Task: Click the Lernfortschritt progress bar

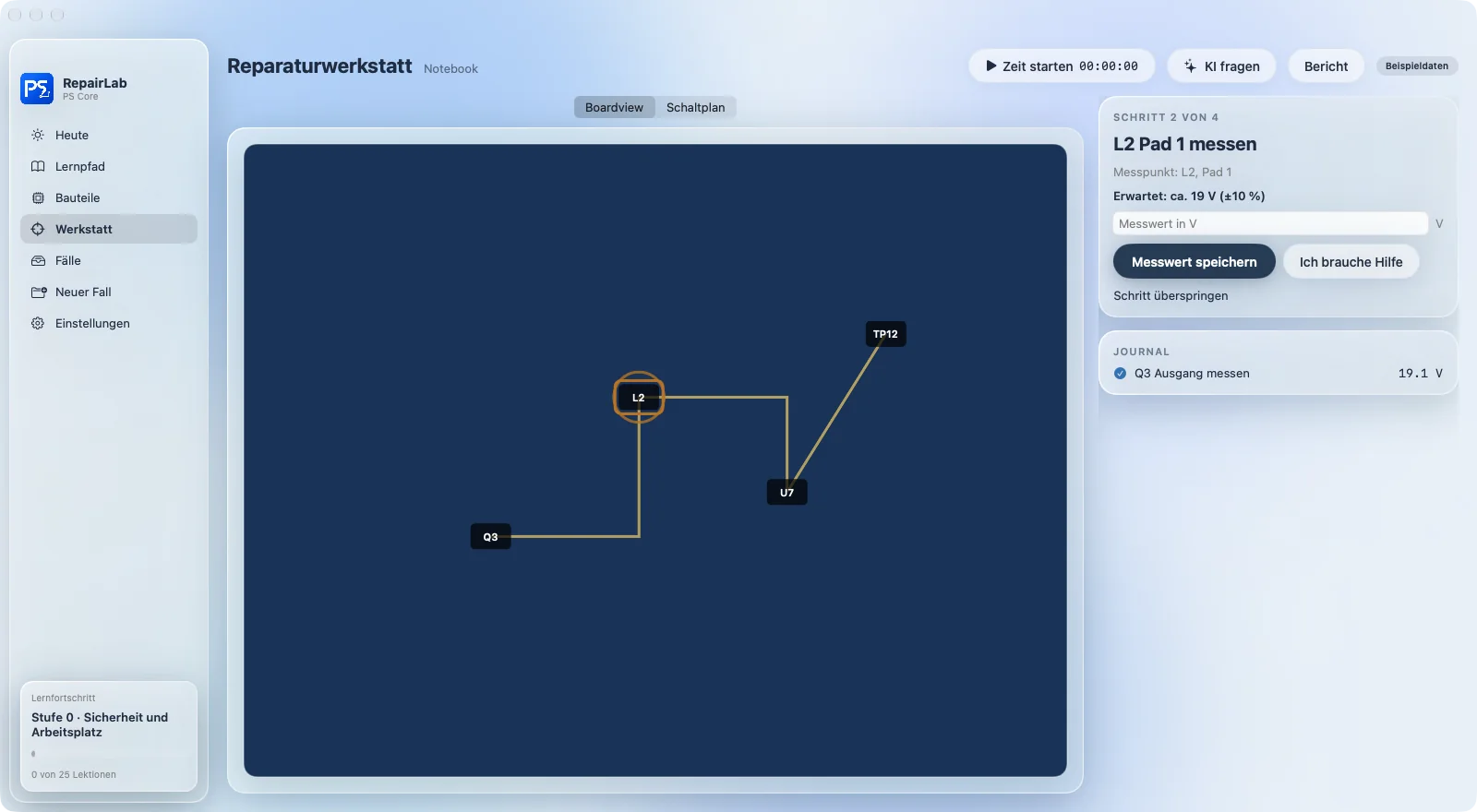Action: click(109, 754)
